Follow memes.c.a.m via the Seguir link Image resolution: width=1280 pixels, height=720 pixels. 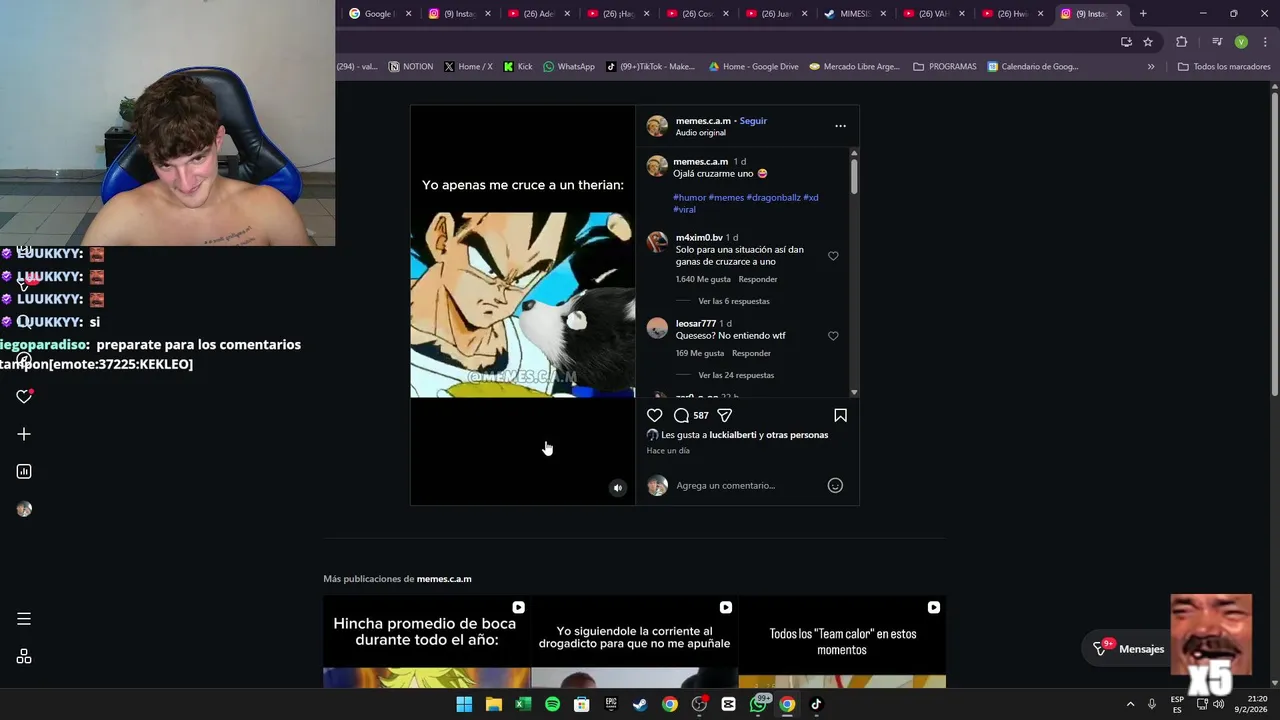point(753,121)
